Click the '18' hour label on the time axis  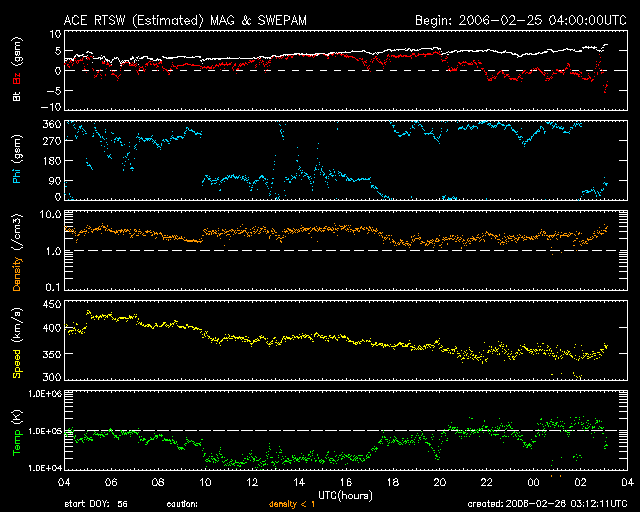pos(393,482)
